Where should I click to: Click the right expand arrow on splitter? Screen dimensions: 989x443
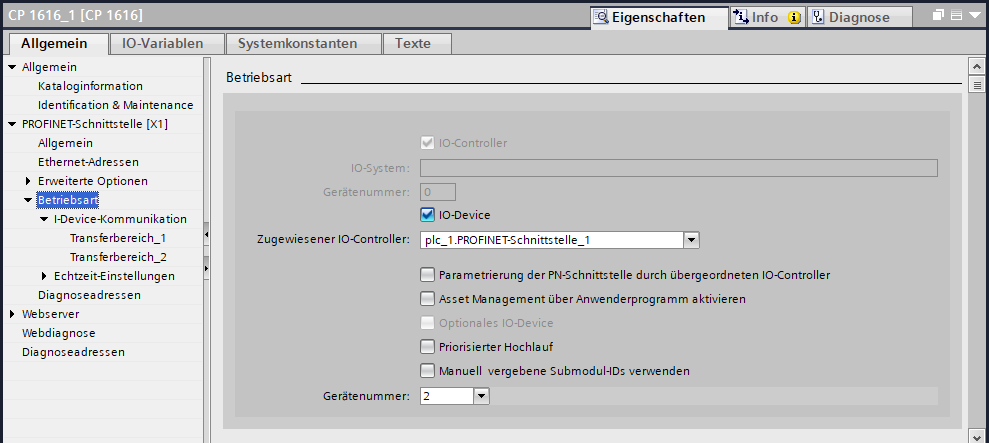(206, 268)
